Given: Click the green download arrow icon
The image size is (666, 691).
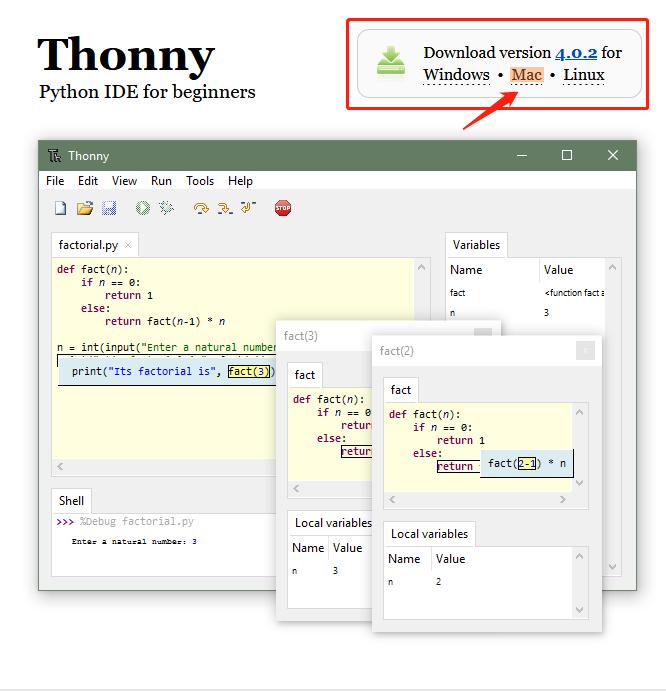Looking at the screenshot, I should click(391, 62).
